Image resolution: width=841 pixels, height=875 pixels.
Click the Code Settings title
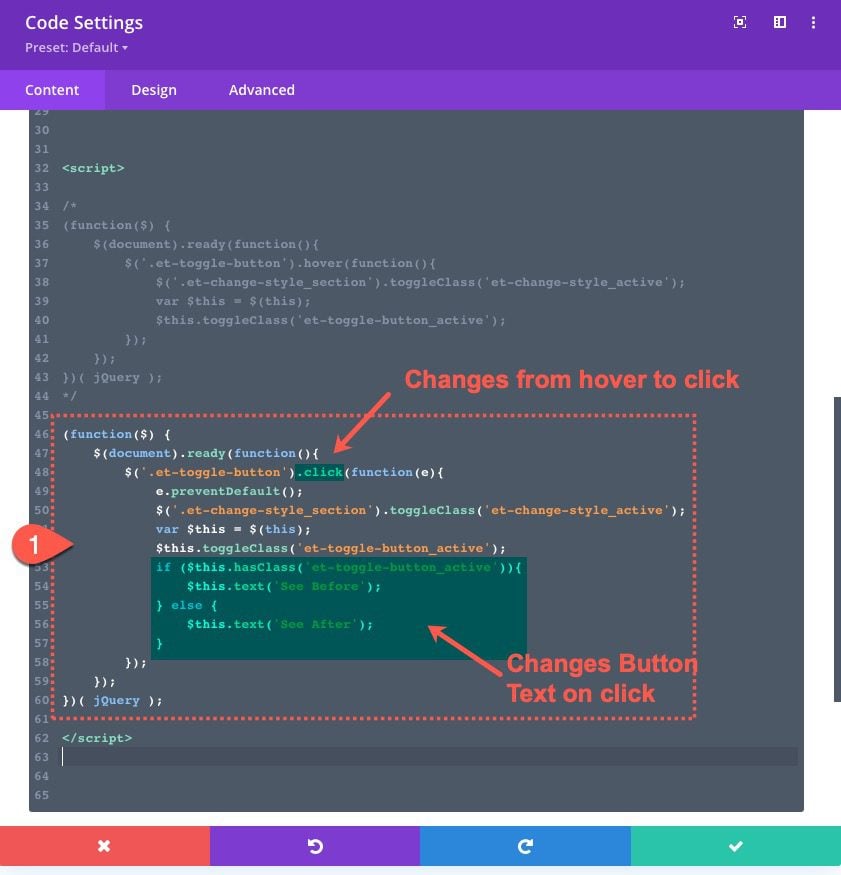tap(84, 22)
